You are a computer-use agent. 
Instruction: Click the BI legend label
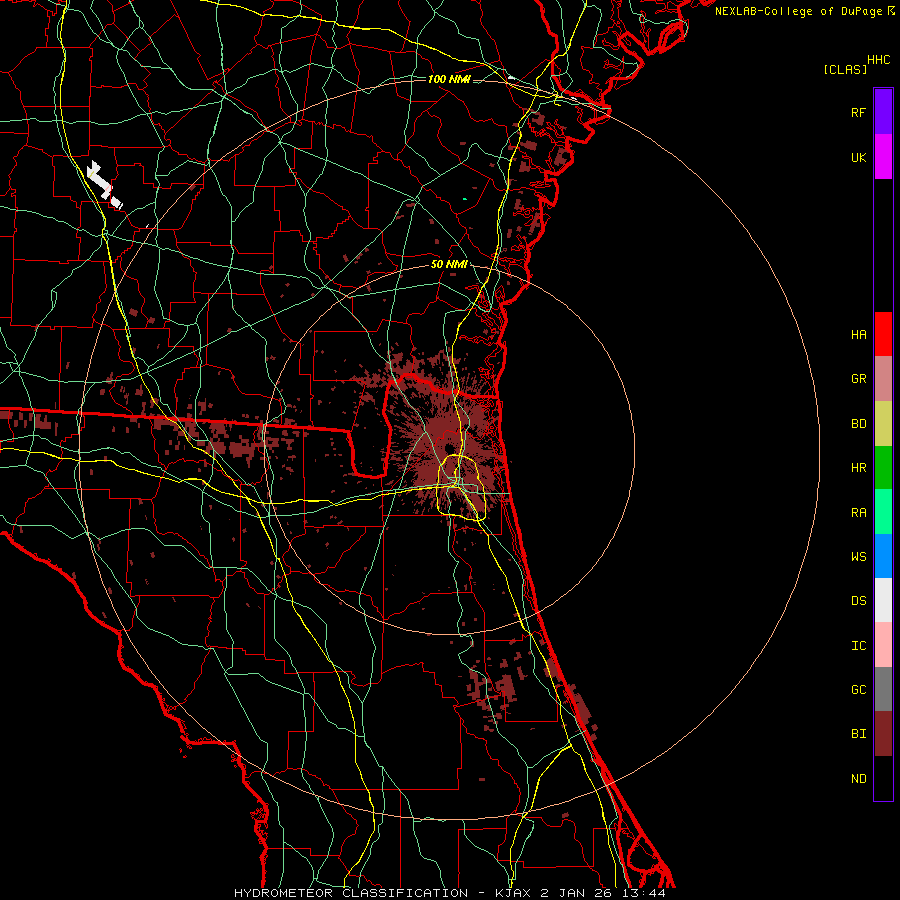[858, 734]
